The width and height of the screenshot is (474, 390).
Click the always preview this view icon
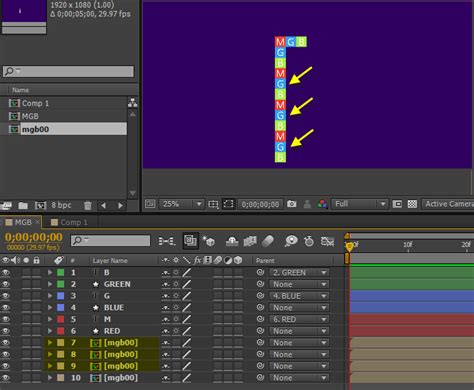(150, 204)
